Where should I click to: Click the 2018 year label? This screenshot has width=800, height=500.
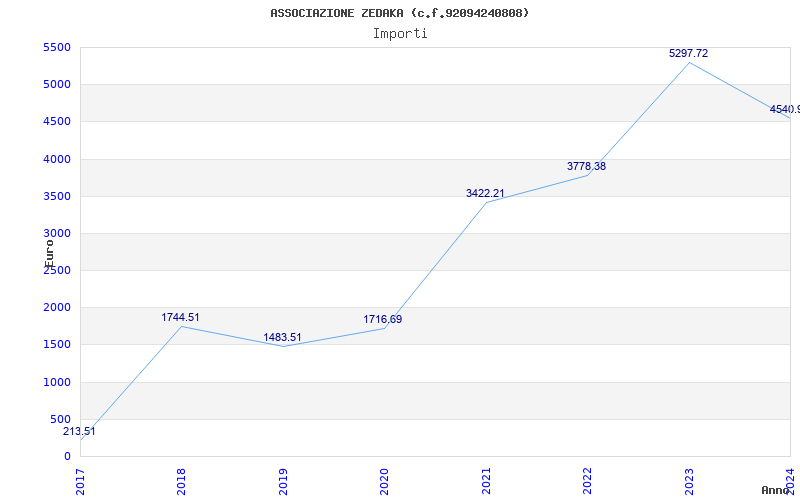click(x=181, y=482)
